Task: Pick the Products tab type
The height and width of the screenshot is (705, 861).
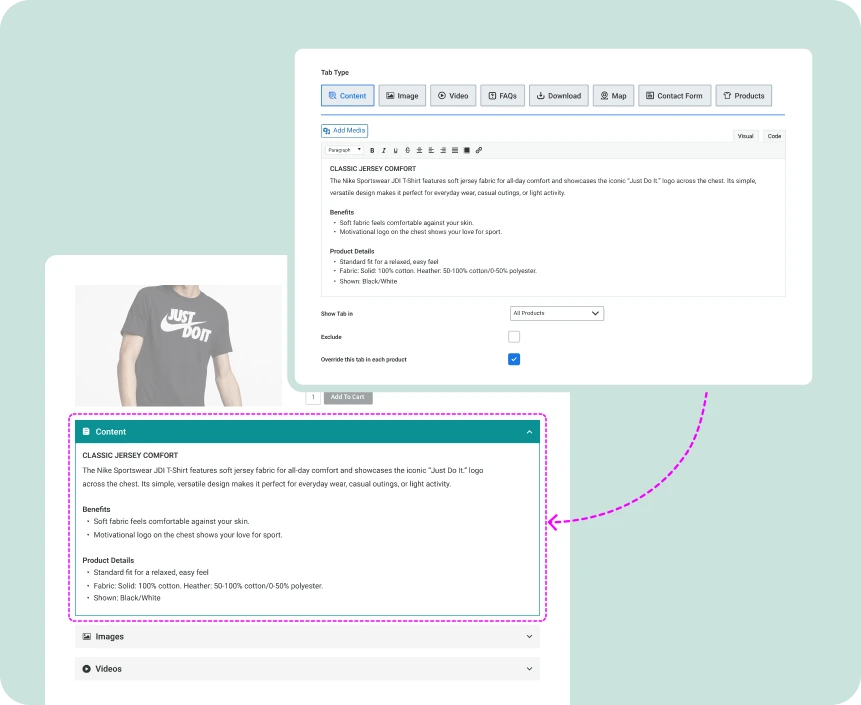Action: coord(743,96)
